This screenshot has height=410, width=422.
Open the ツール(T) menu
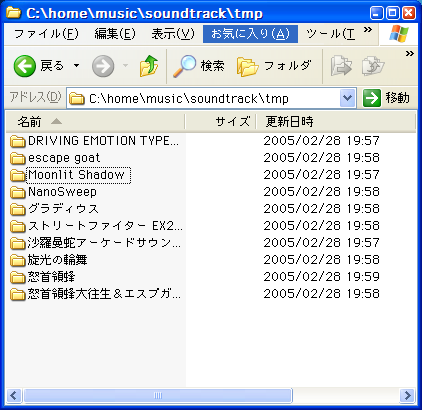pos(330,34)
